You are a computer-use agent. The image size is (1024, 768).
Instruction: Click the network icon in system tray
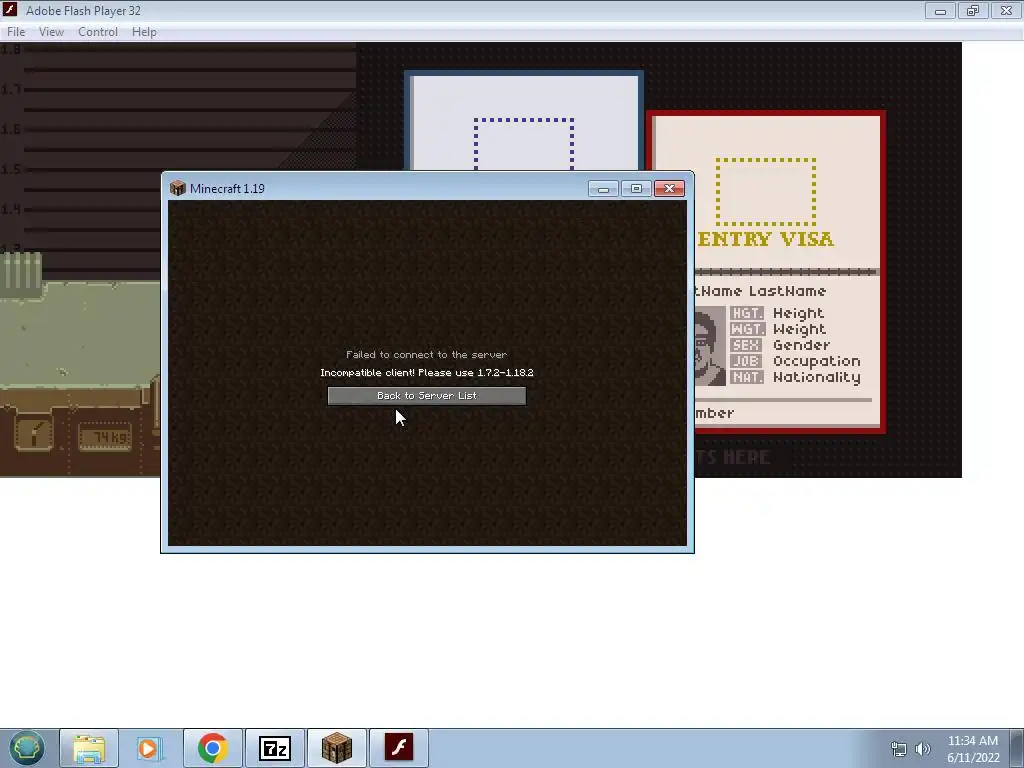click(899, 749)
